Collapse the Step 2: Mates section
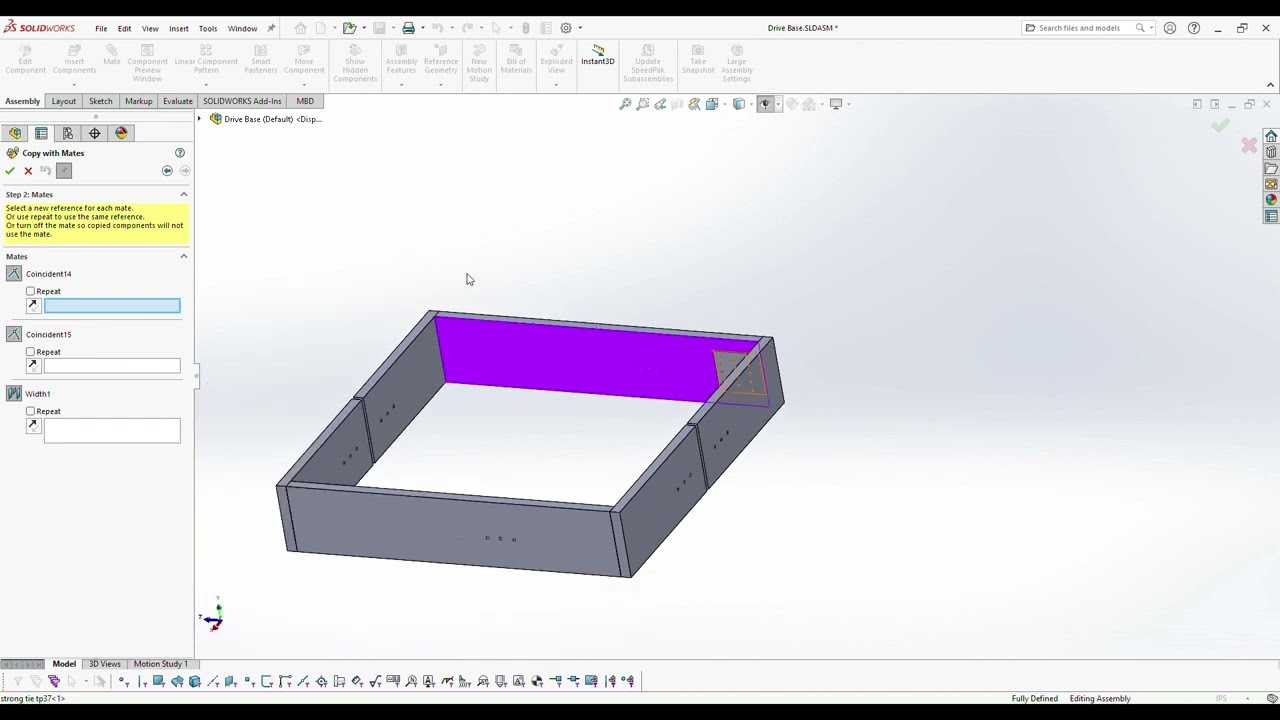The height and width of the screenshot is (720, 1280). (184, 194)
